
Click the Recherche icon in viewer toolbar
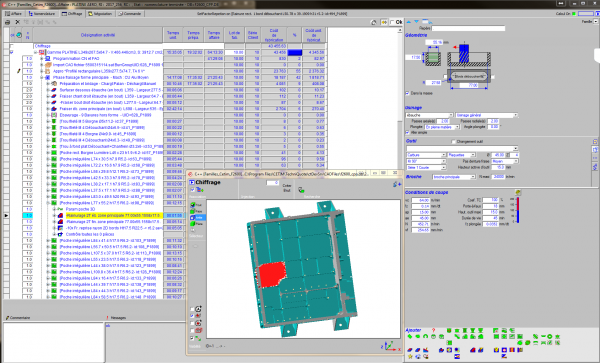(x=301, y=190)
